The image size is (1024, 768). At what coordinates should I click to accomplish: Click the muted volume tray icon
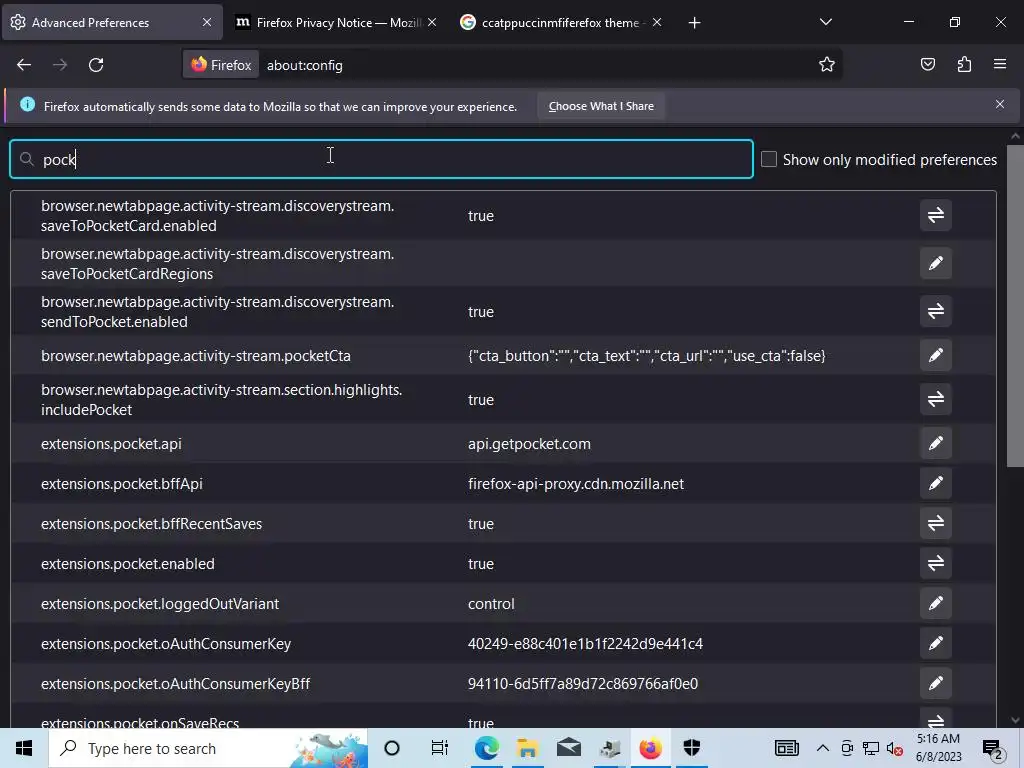coord(895,748)
